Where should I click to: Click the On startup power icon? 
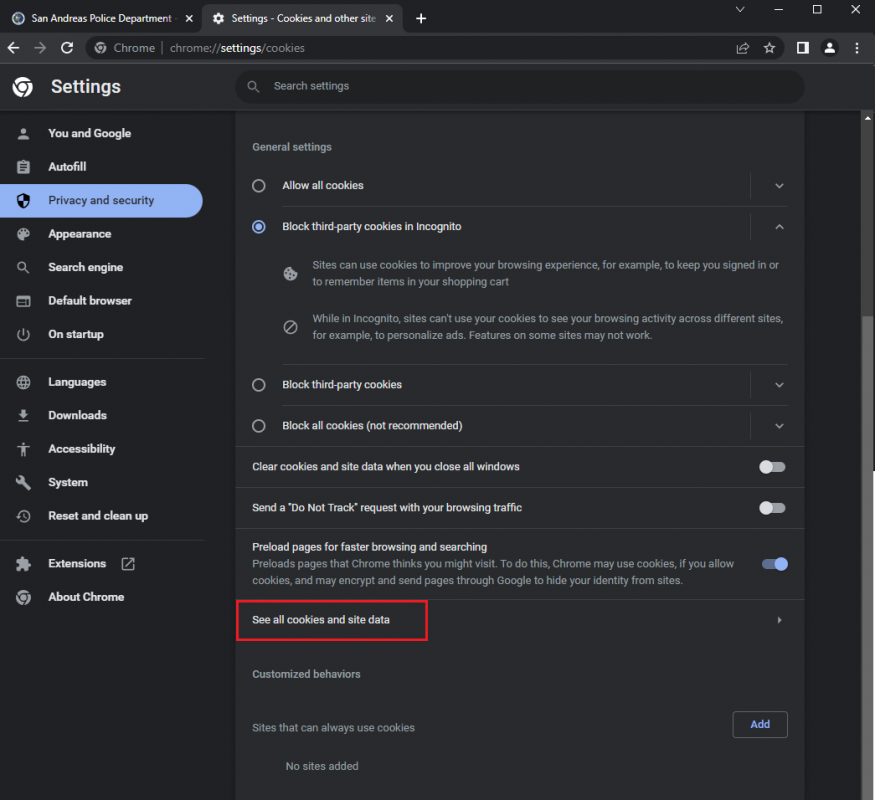click(23, 334)
